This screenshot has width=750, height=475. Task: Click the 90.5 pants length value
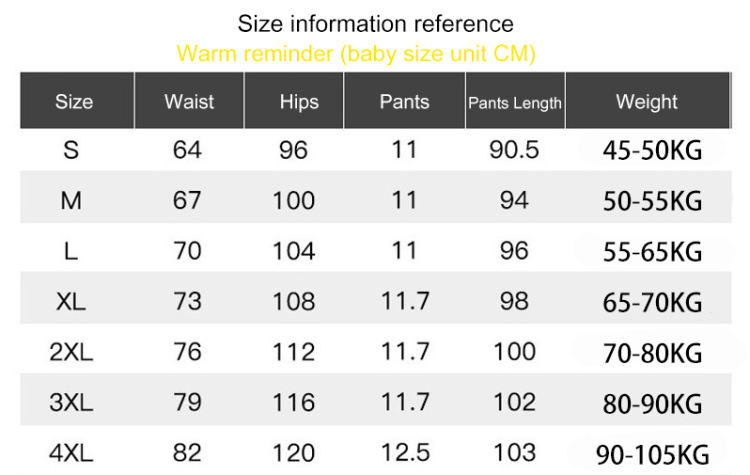pos(514,150)
